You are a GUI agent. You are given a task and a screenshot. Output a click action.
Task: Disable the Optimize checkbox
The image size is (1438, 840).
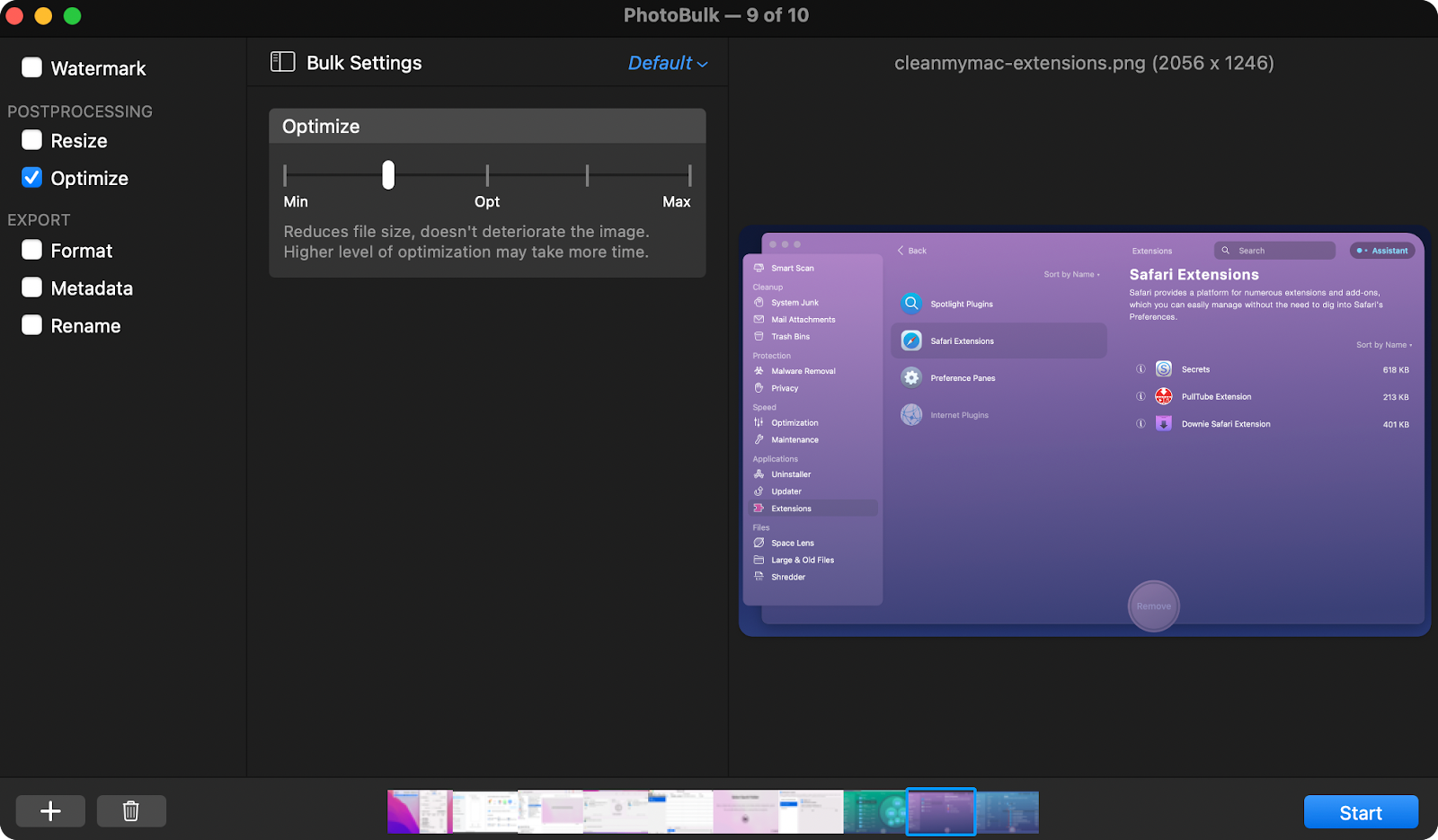[31, 177]
